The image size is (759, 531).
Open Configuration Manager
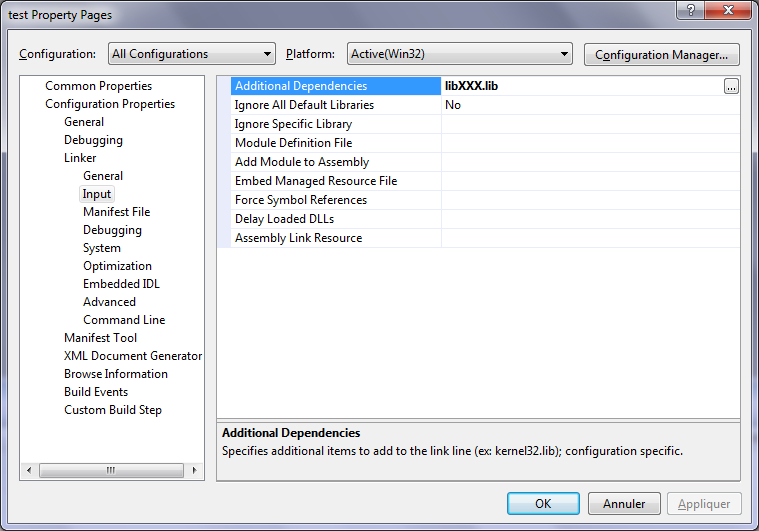[x=661, y=54]
